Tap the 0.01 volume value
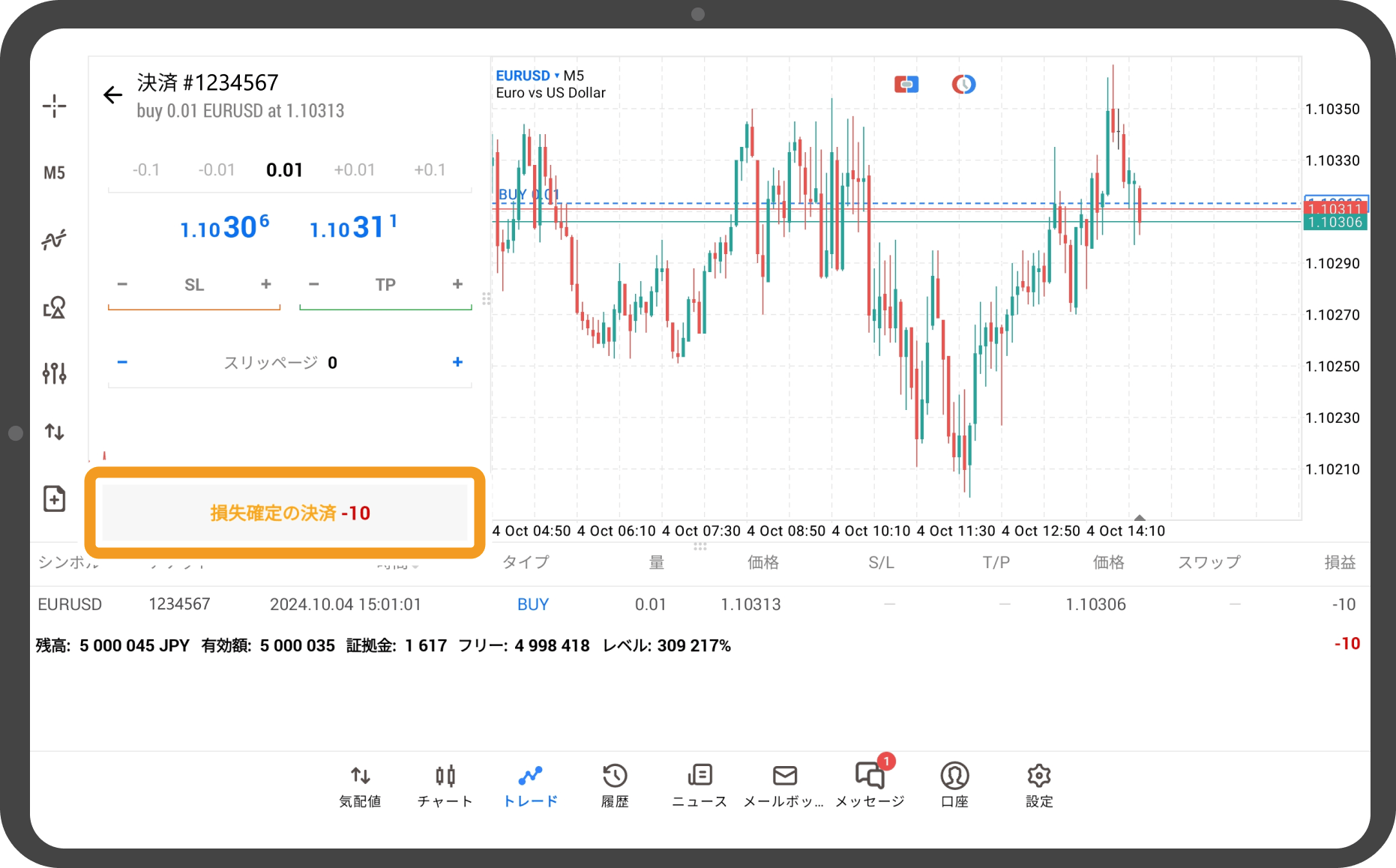 (284, 170)
